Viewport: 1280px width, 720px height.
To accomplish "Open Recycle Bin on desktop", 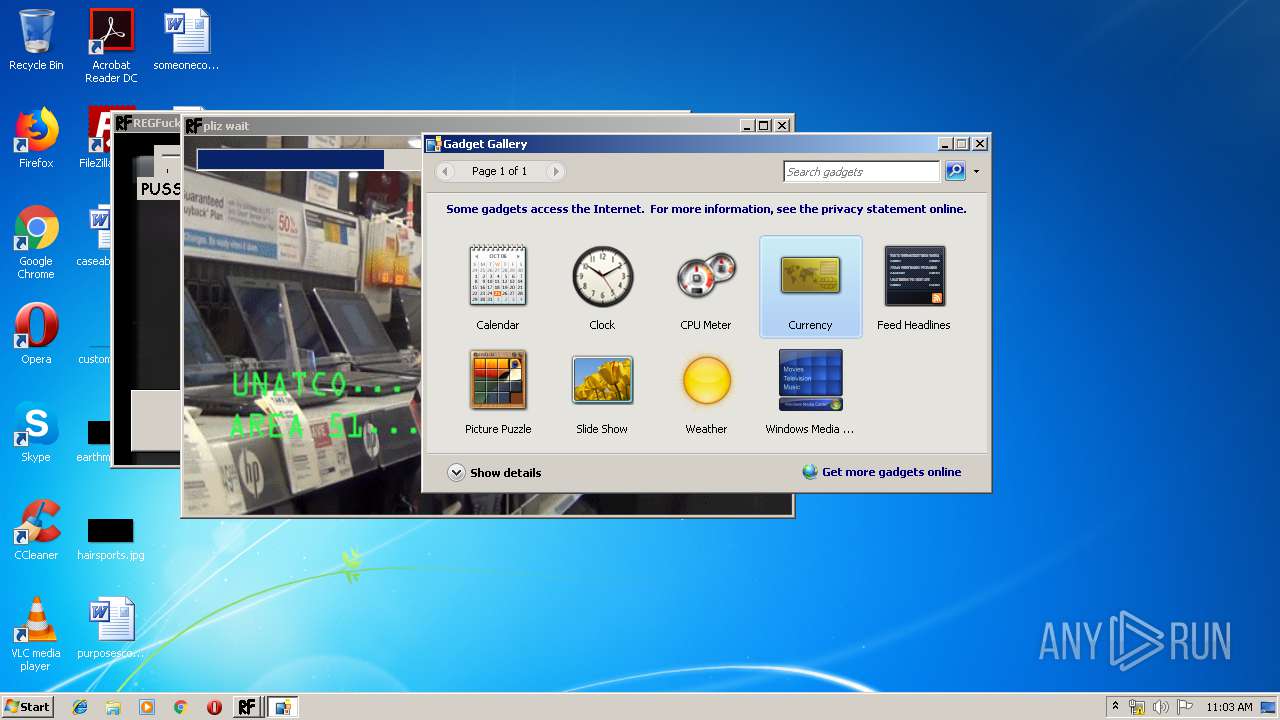I will 36,41.
